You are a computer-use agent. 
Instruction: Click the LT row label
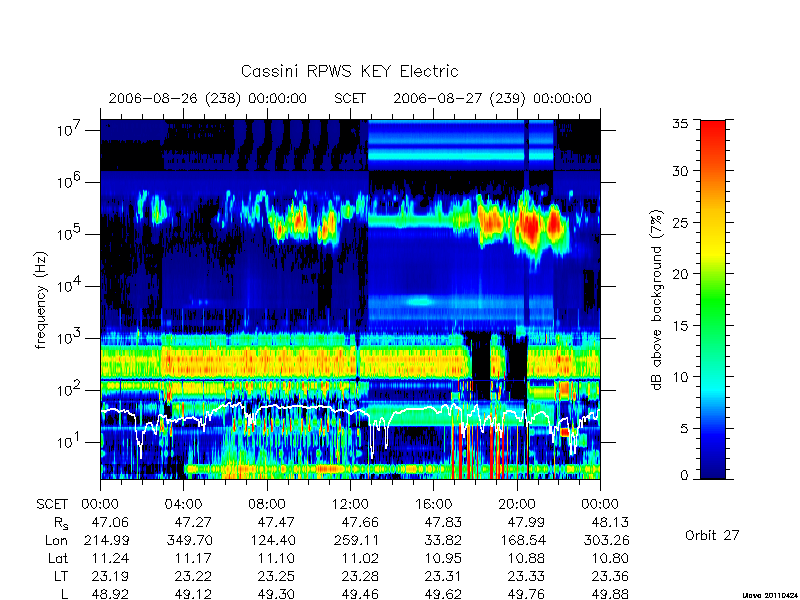(61, 577)
